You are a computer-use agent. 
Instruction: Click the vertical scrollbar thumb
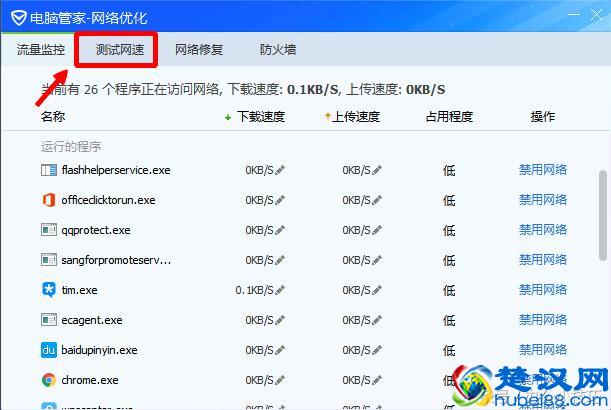[x=603, y=215]
